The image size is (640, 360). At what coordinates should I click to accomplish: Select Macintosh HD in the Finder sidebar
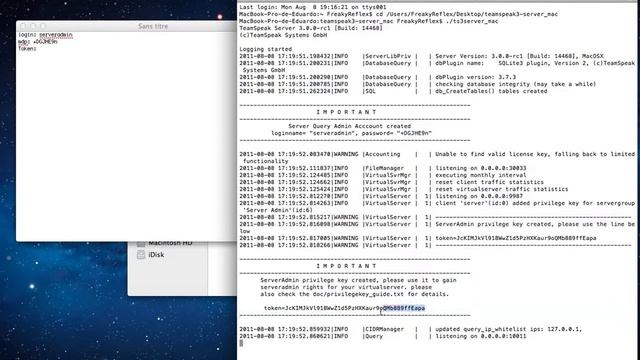tap(170, 243)
